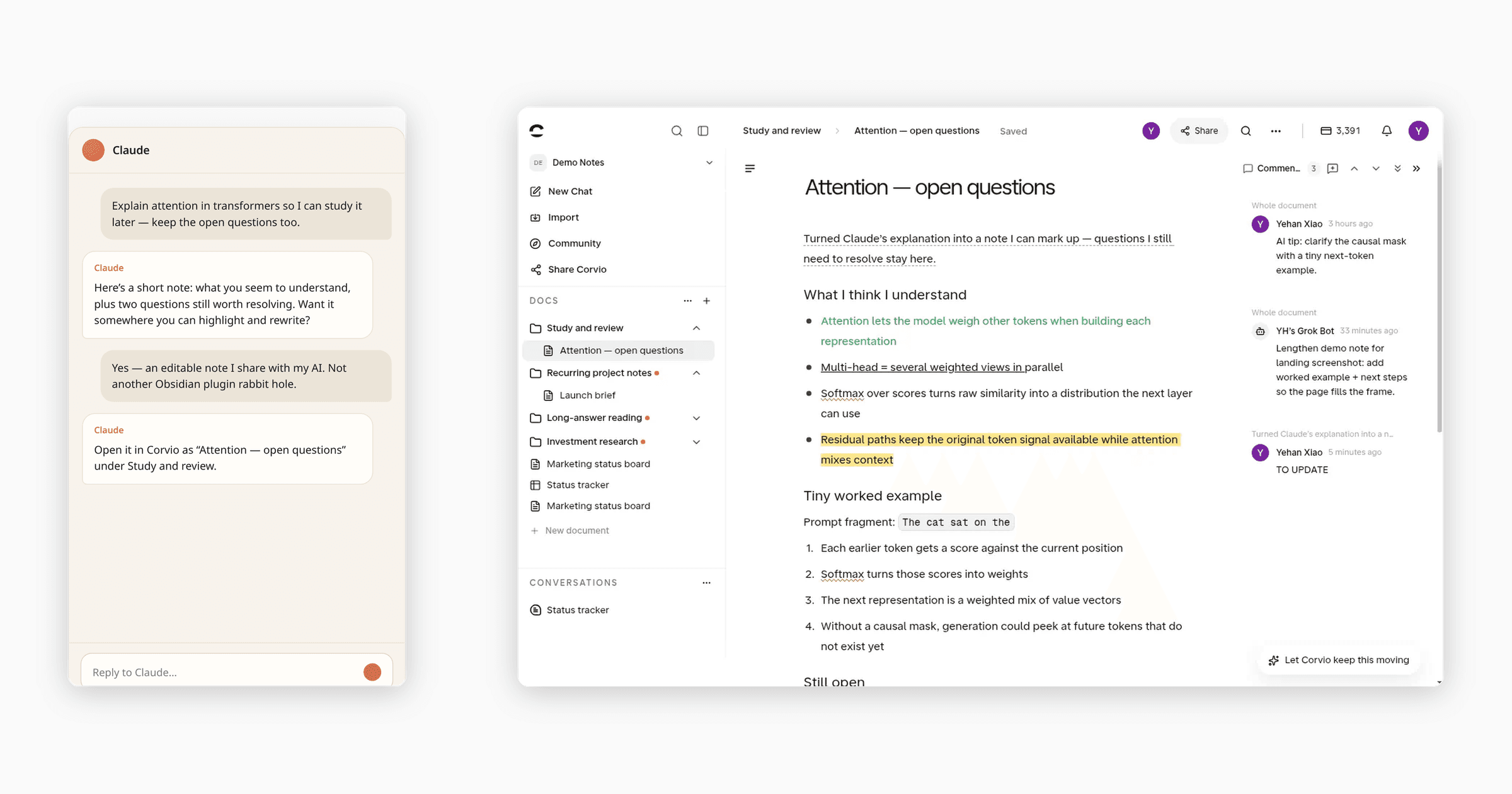Send reply in Claude chat window
The height and width of the screenshot is (794, 1512).
click(372, 672)
